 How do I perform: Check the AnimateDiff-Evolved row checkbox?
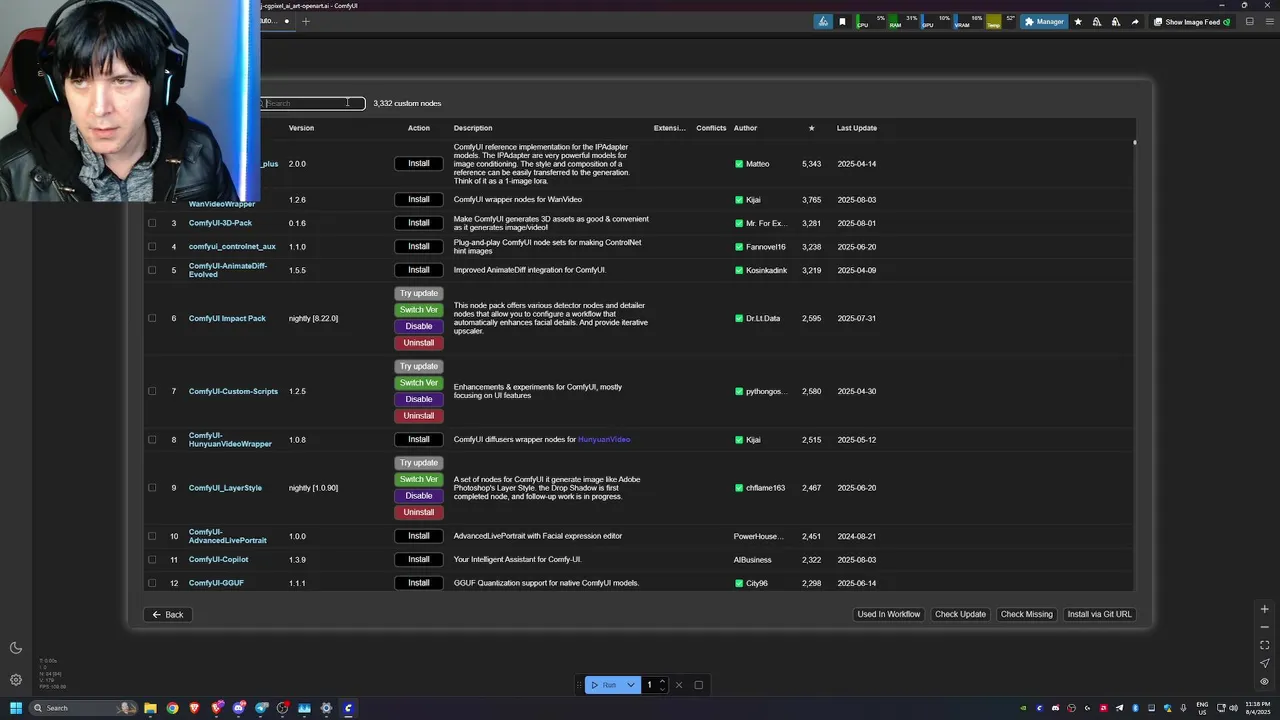pos(152,270)
